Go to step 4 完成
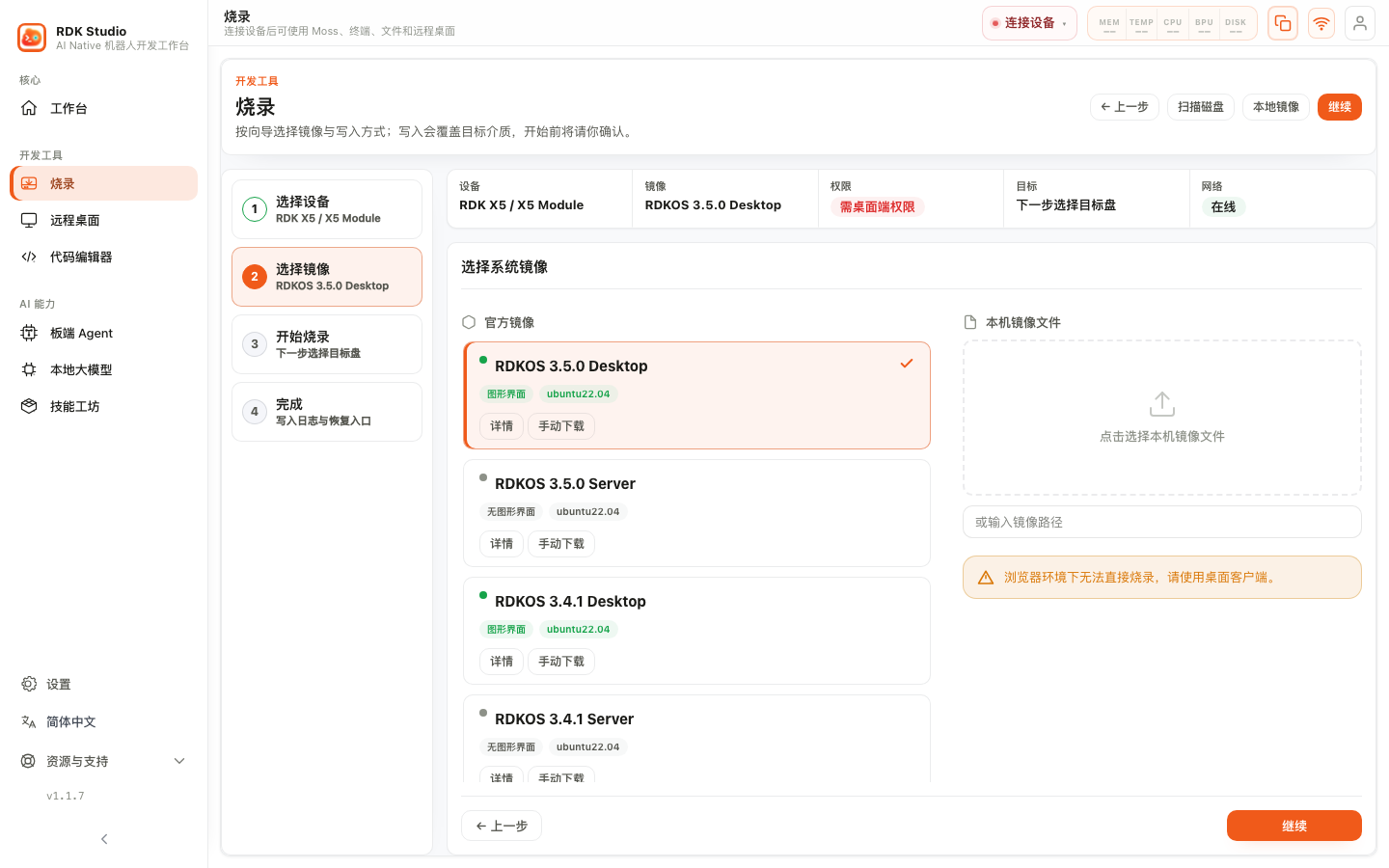This screenshot has height=868, width=1389. pos(327,412)
